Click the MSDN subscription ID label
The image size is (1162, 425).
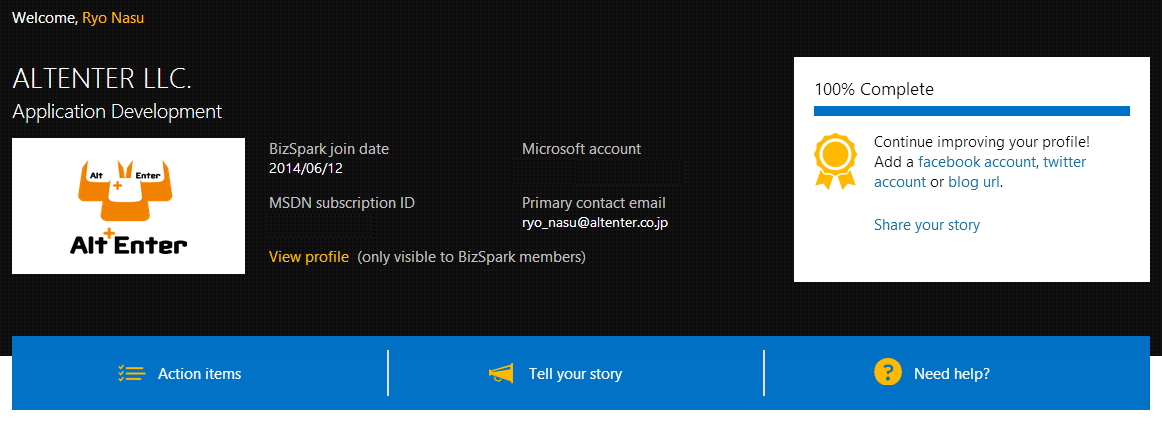click(342, 203)
